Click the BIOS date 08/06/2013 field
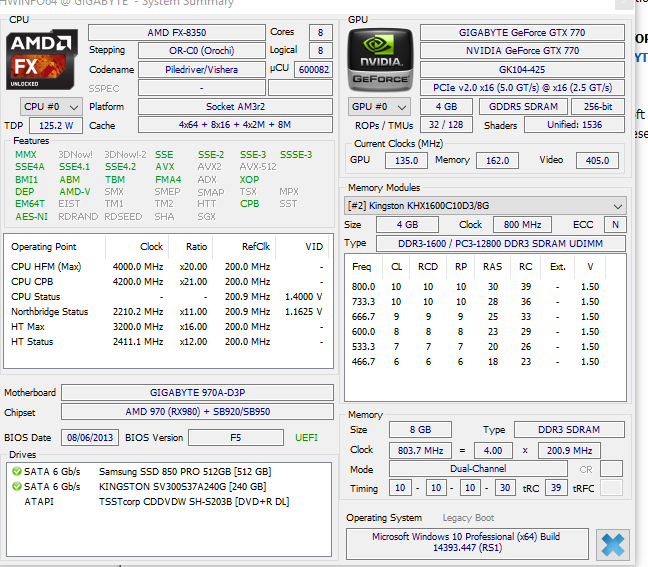Viewport: 648px width, 567px height. [x=90, y=438]
